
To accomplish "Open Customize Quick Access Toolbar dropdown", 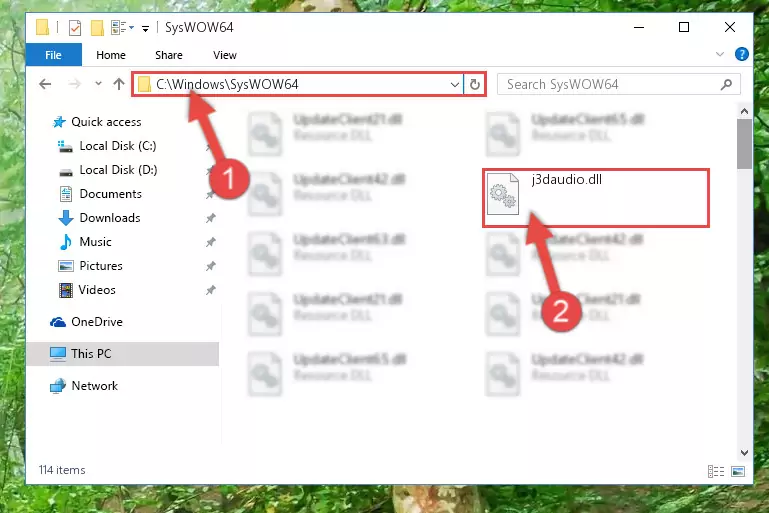I will tap(145, 28).
